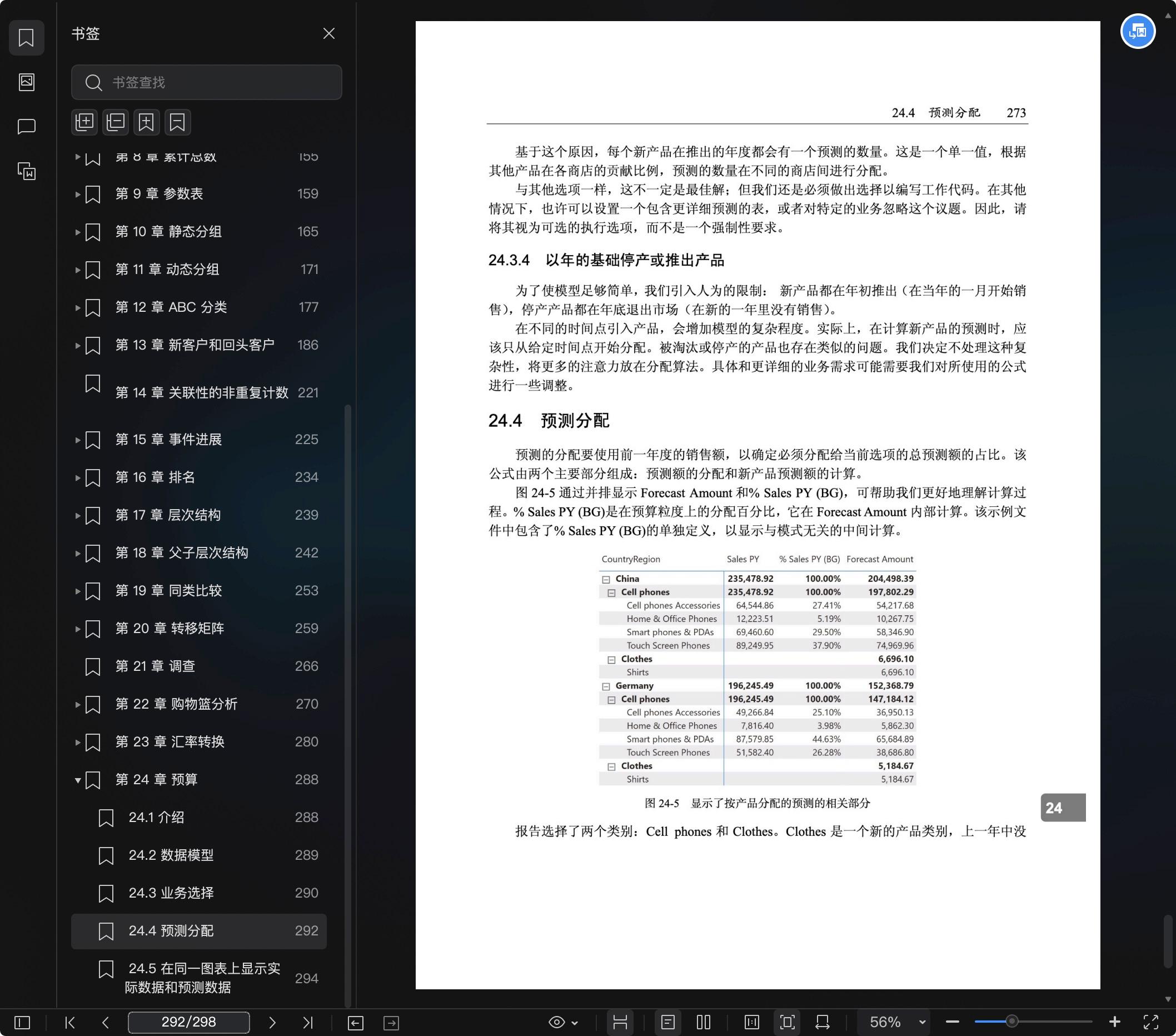Viewport: 1176px width, 1036px height.
Task: Open bookmark 24.1 介绍
Action: click(x=199, y=818)
